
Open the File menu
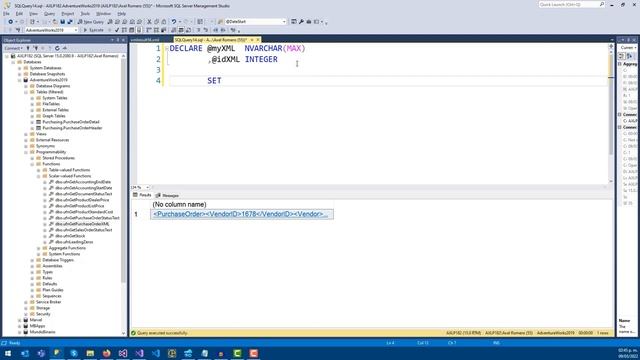7,13
